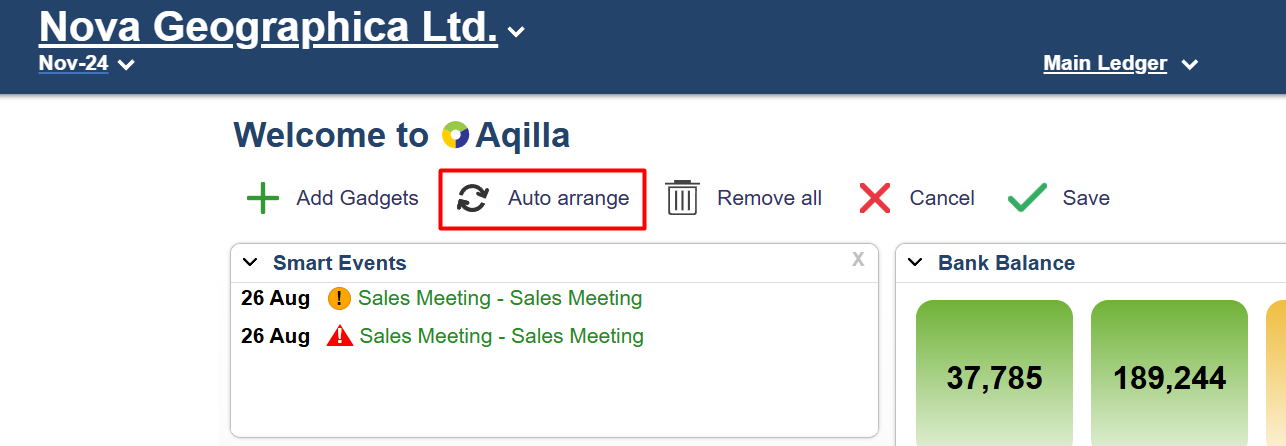
Task: Click the red triangle alert icon
Action: click(340, 336)
